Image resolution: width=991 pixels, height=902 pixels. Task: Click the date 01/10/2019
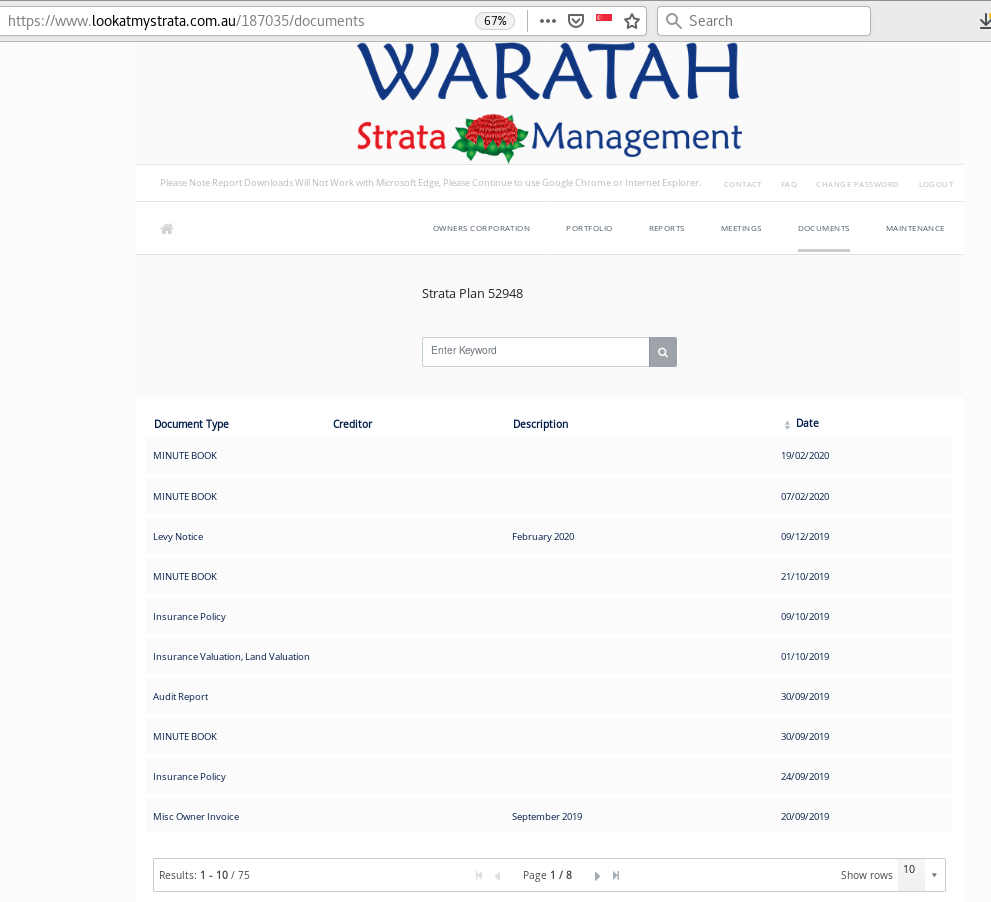point(805,657)
